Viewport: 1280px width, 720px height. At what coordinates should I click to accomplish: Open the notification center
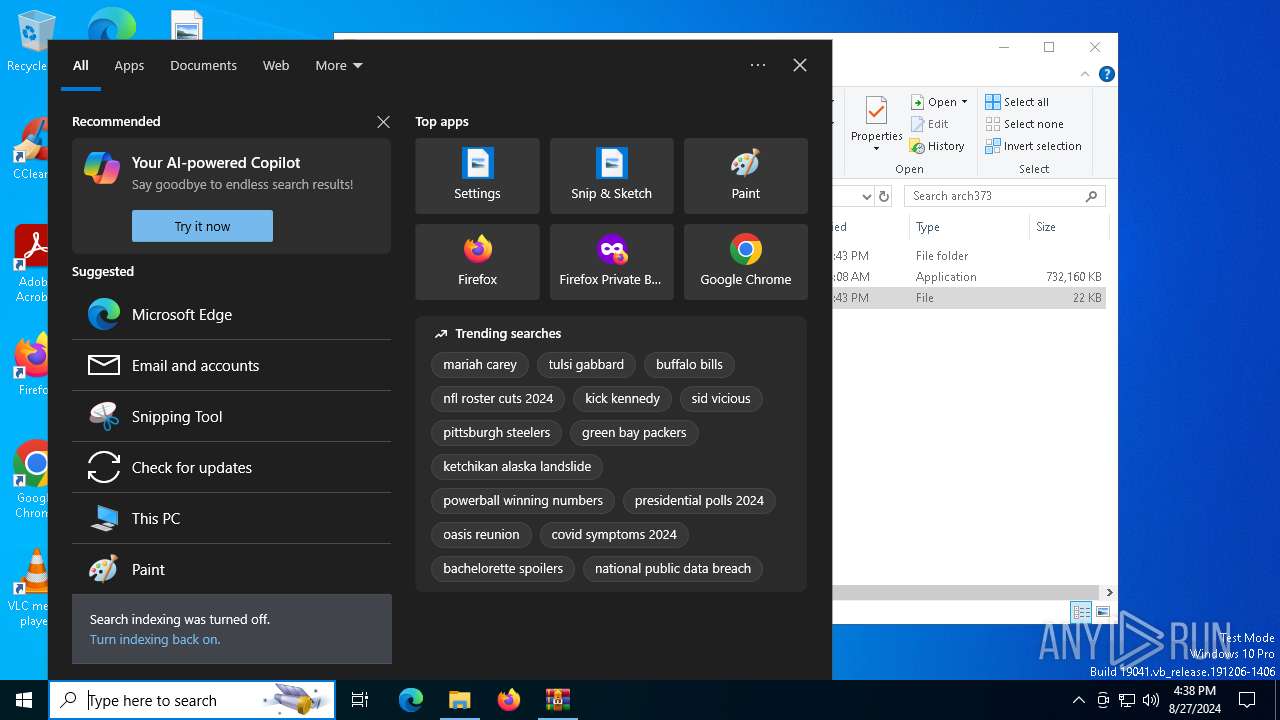tap(1247, 700)
